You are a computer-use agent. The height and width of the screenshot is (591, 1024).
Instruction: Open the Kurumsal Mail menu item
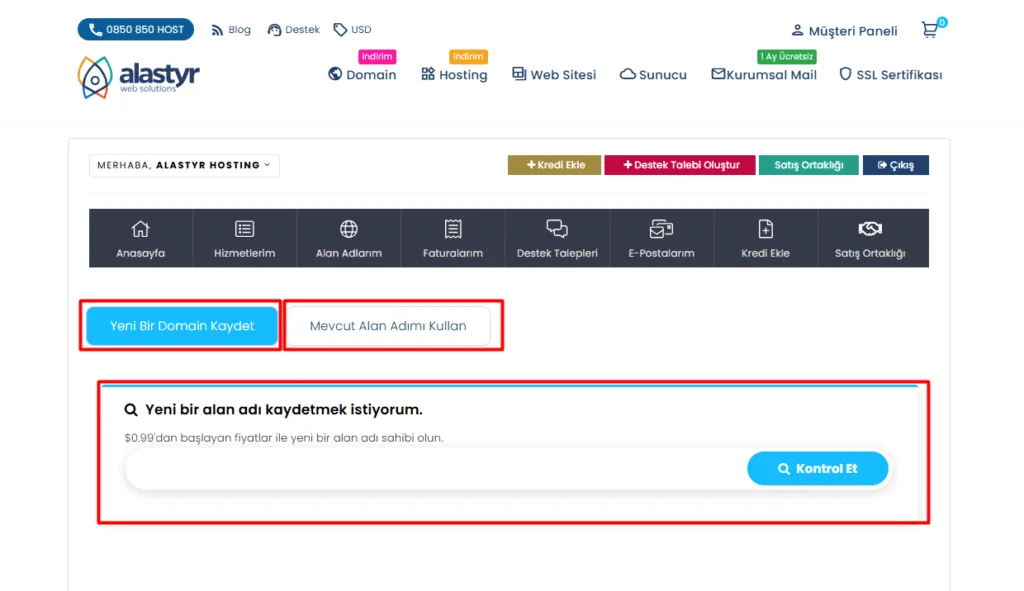[763, 74]
